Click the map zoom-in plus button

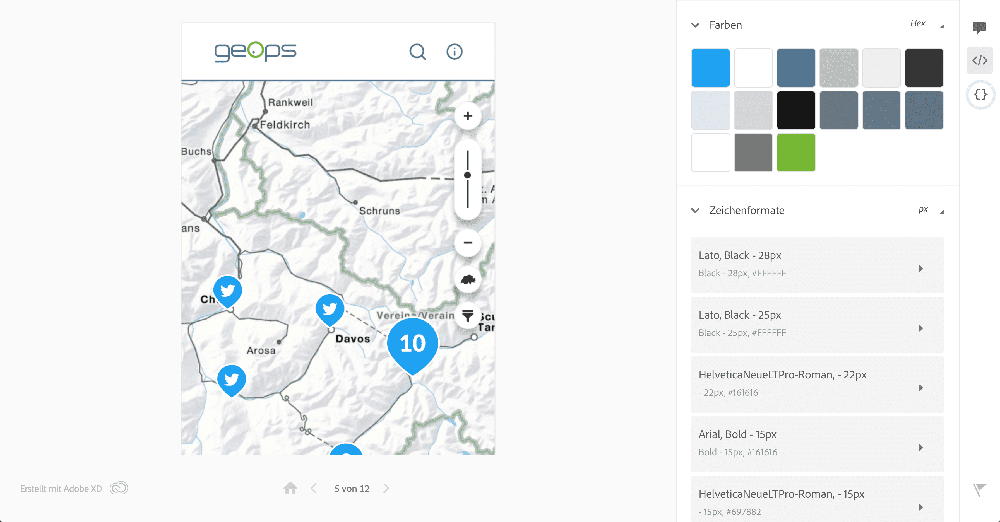pyautogui.click(x=467, y=116)
